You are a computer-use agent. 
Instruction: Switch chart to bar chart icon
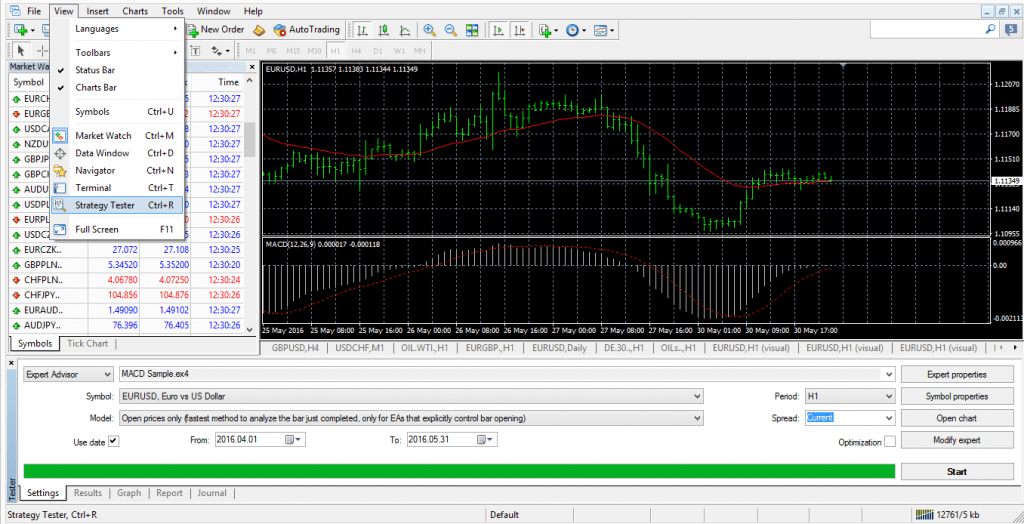pyautogui.click(x=361, y=30)
